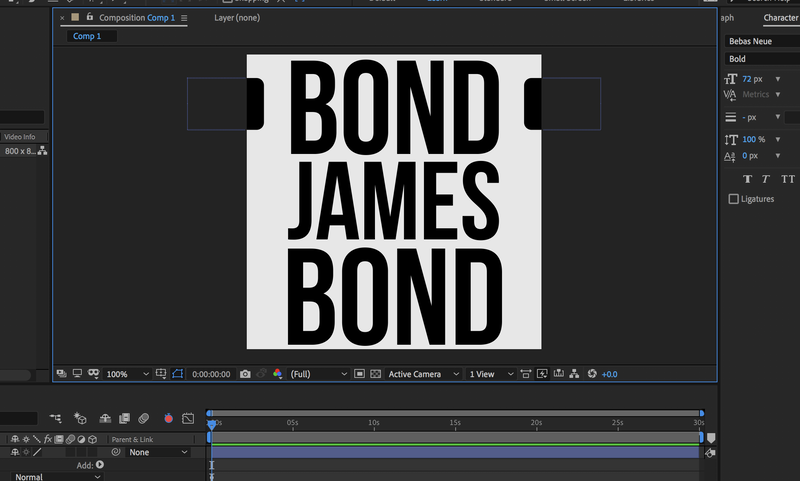Open the 1 View layout dropdown
The image size is (800, 481).
491,374
